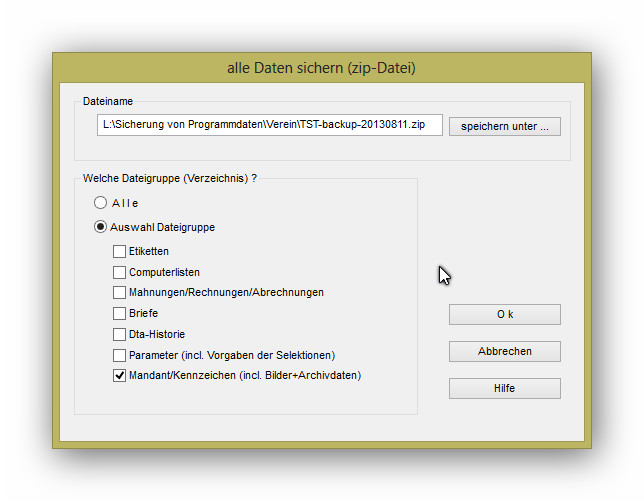Toggle the Briefe checkbox

click(120, 314)
